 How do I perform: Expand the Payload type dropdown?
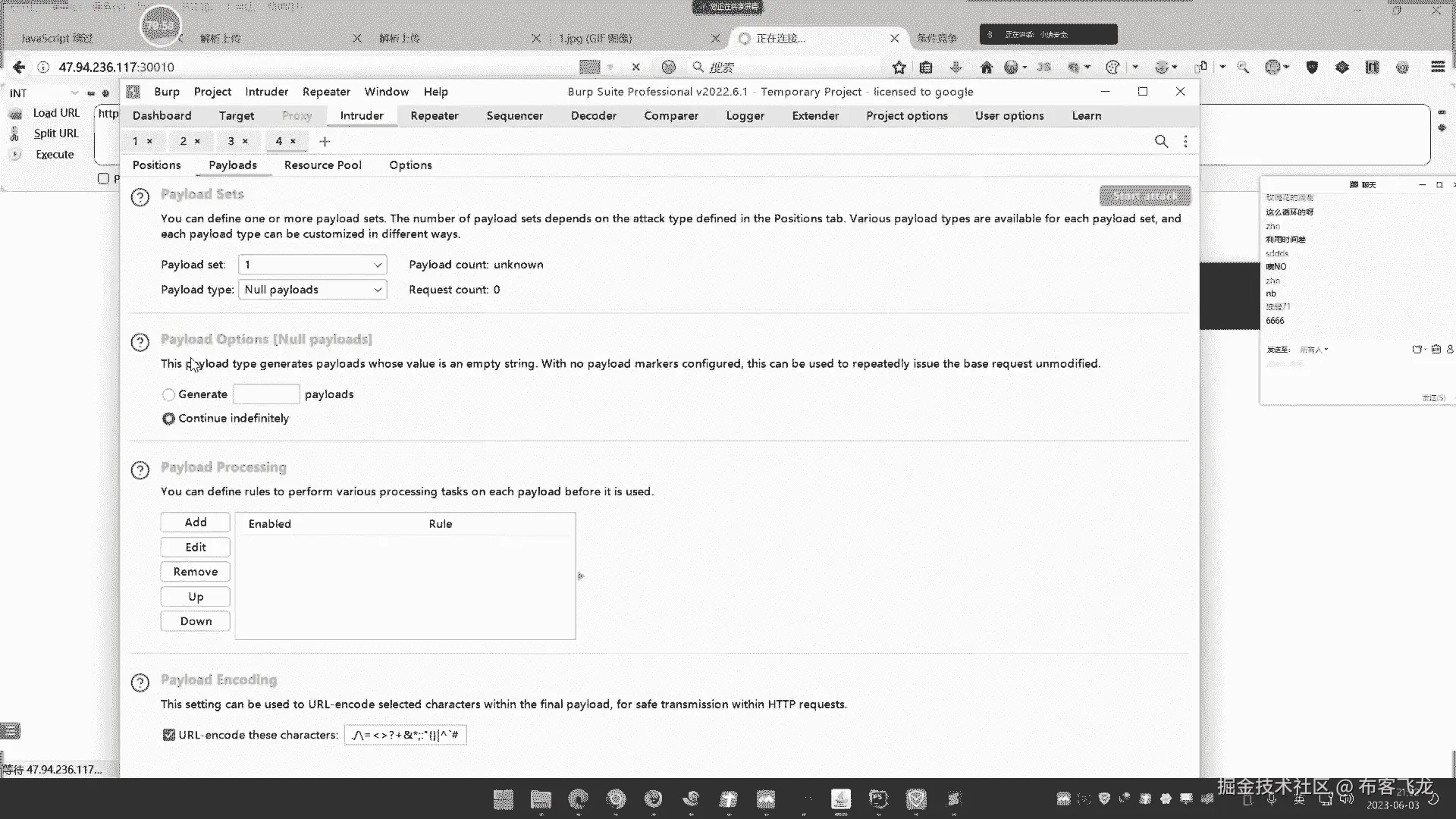(x=312, y=290)
